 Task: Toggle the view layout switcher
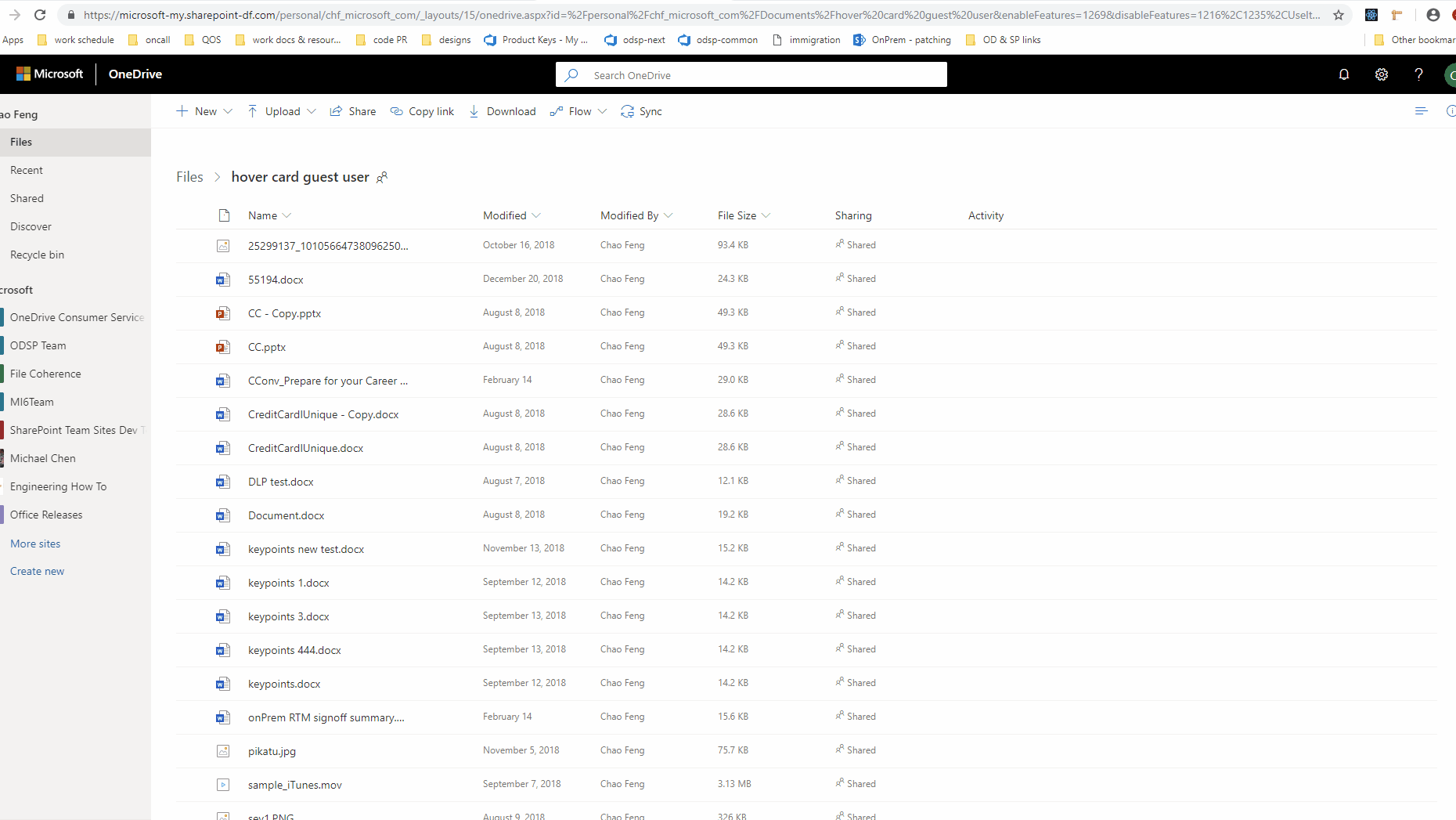click(x=1422, y=111)
